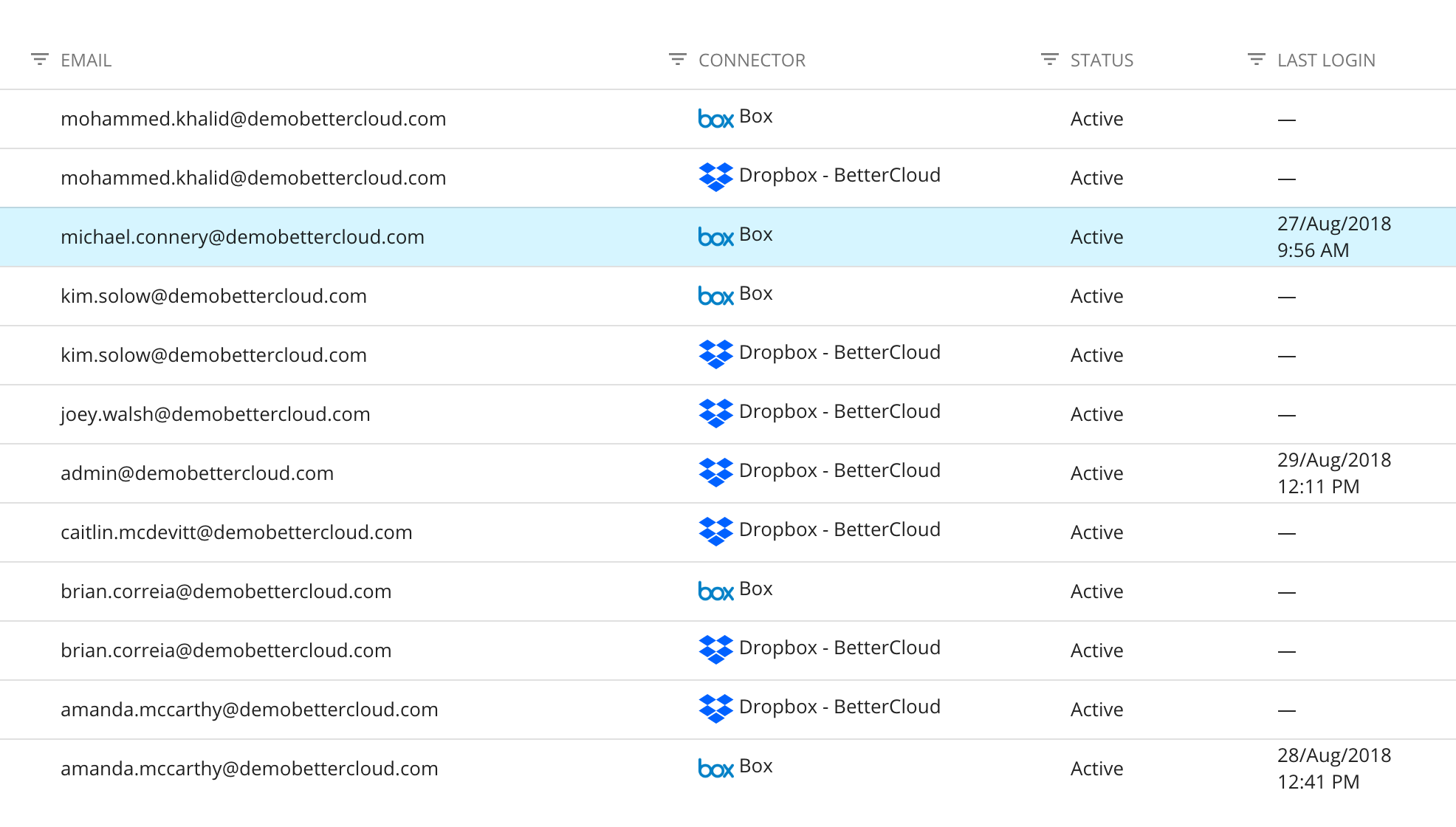Image resolution: width=1456 pixels, height=827 pixels.
Task: Select kim.solow email in the Box row
Action: point(213,296)
